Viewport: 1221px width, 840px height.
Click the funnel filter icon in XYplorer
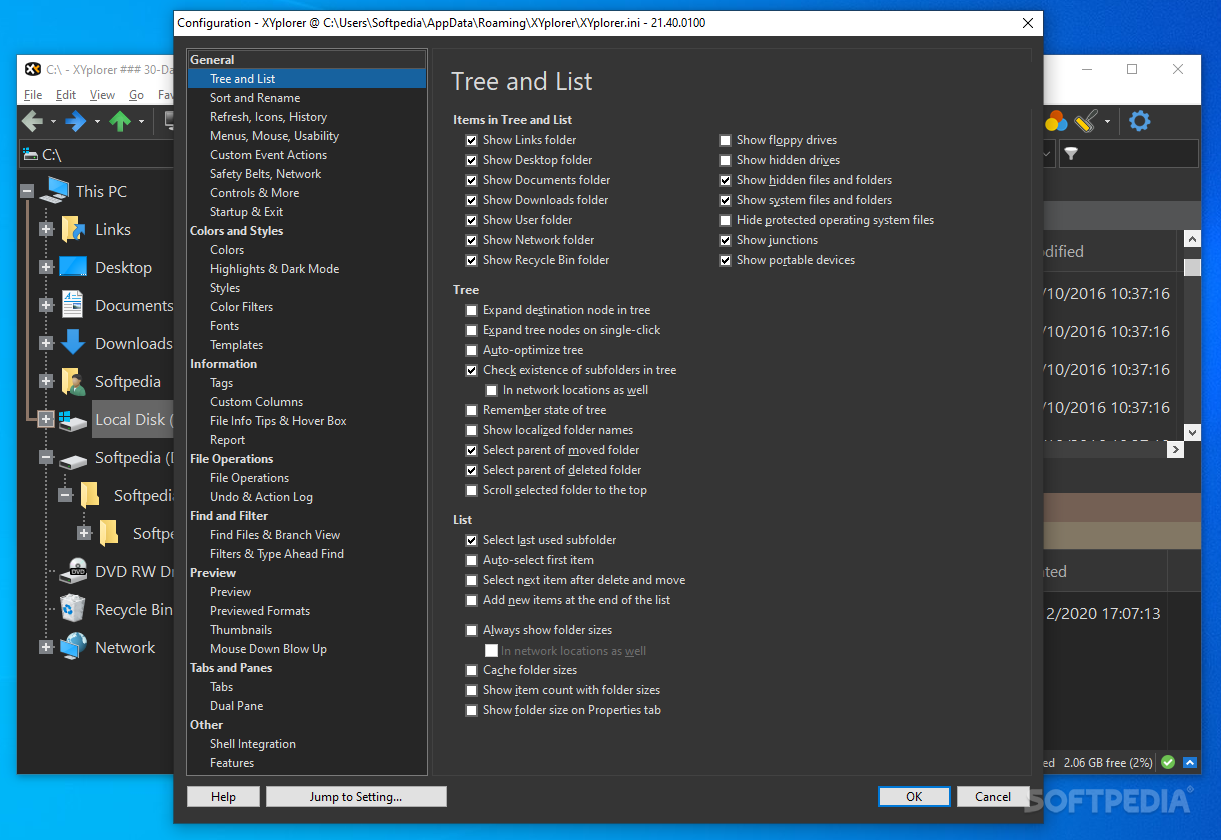point(1071,154)
